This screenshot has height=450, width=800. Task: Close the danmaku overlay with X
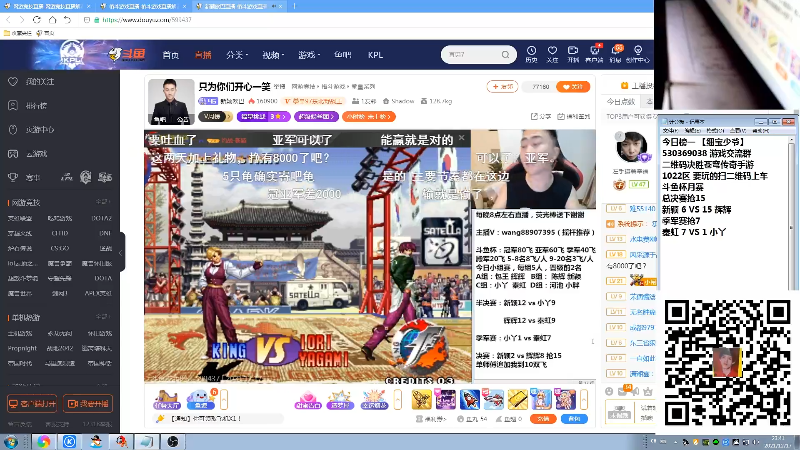click(x=462, y=138)
